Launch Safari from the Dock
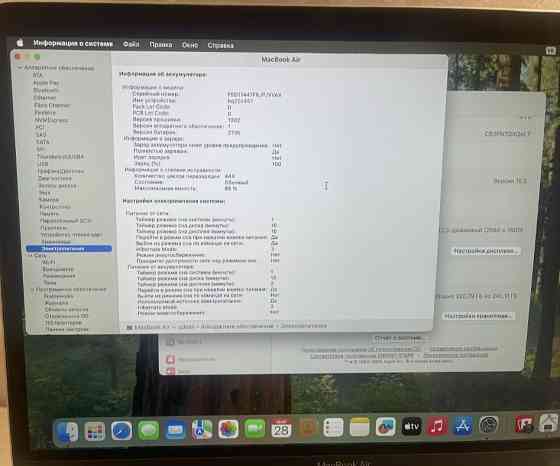The height and width of the screenshot is (466, 560). point(121,431)
